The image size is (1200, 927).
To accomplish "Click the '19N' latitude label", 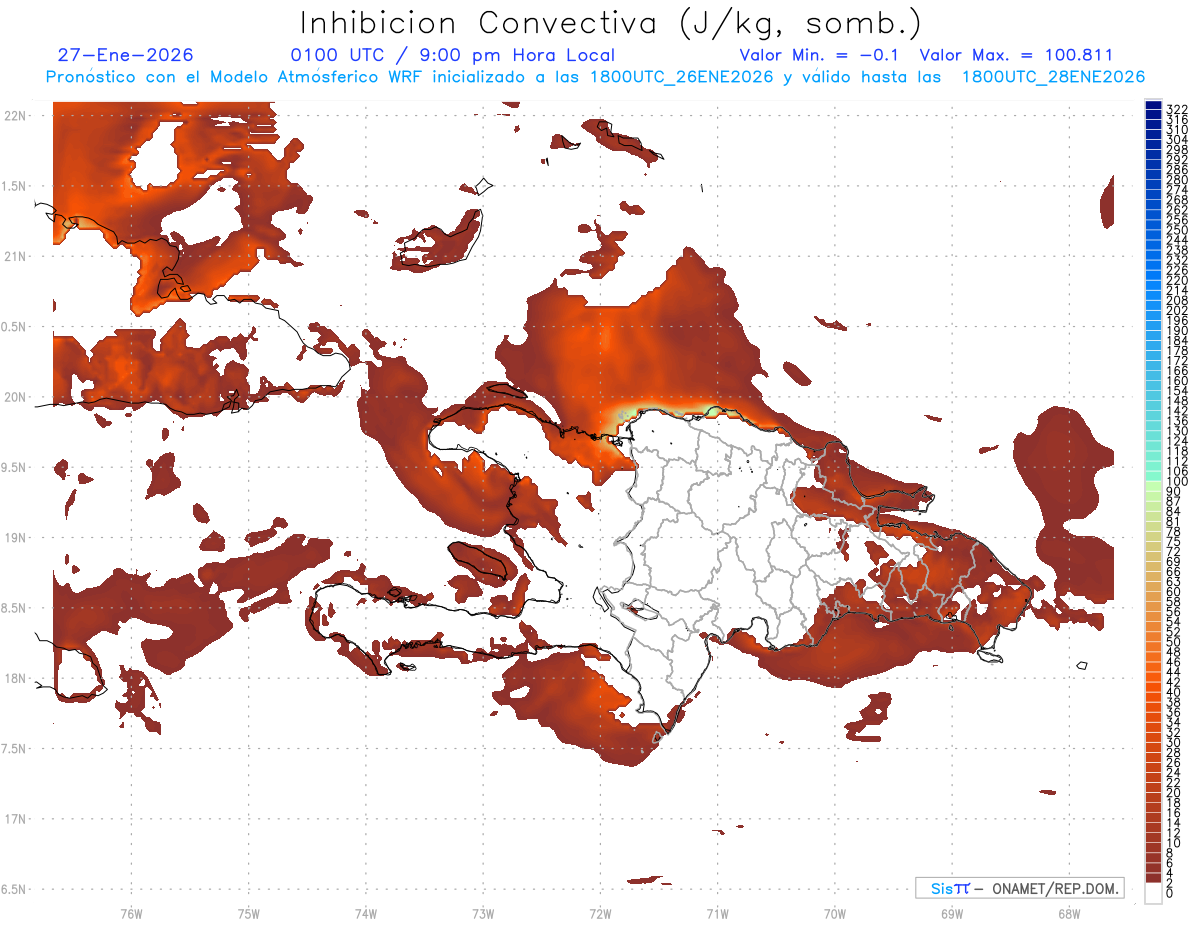I will coord(17,537).
